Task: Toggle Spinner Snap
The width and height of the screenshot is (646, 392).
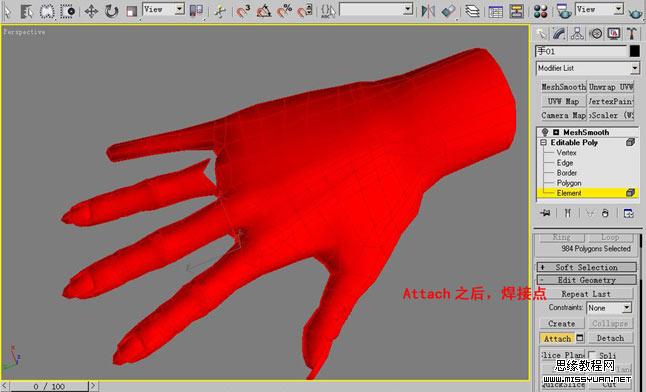Action: 305,11
